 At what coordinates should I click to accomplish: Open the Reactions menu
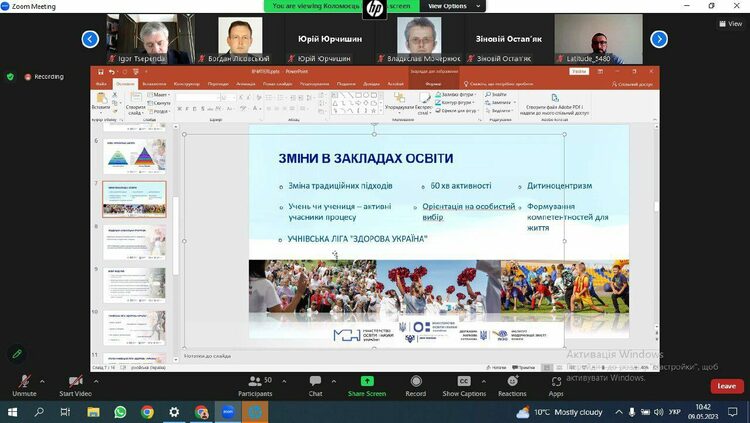pos(512,382)
